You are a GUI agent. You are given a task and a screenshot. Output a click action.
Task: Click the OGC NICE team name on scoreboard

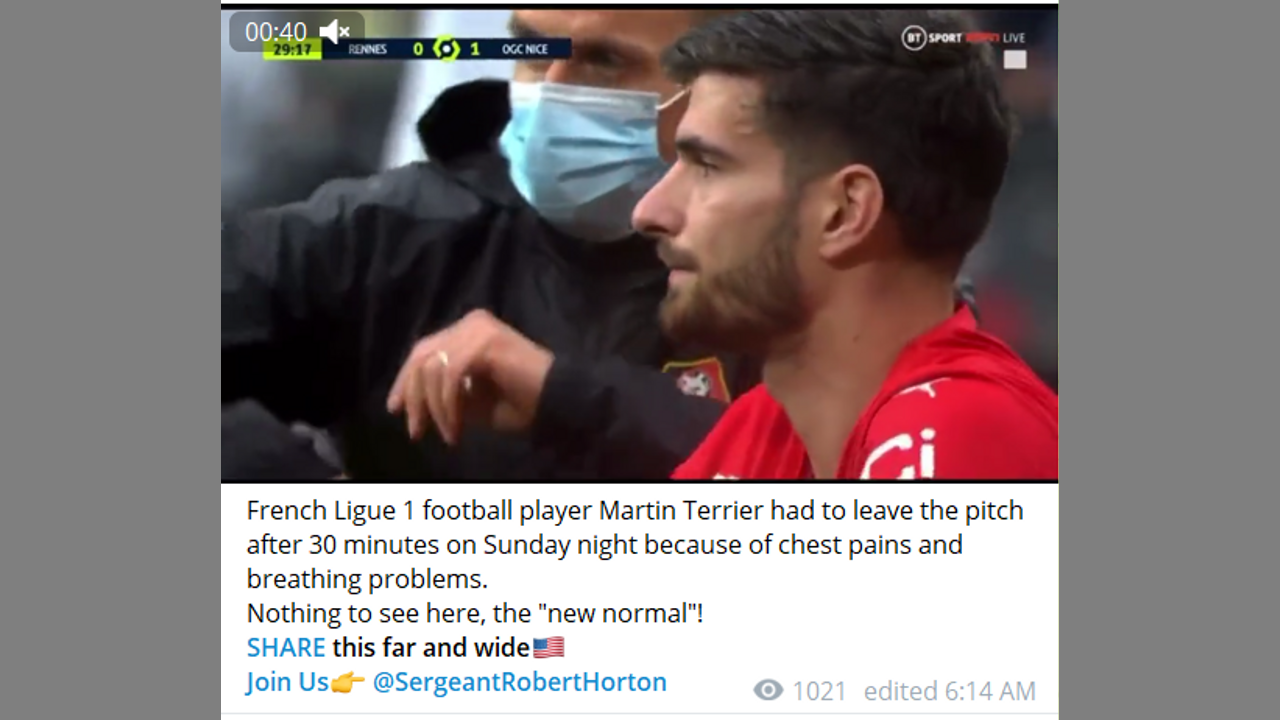coord(524,49)
